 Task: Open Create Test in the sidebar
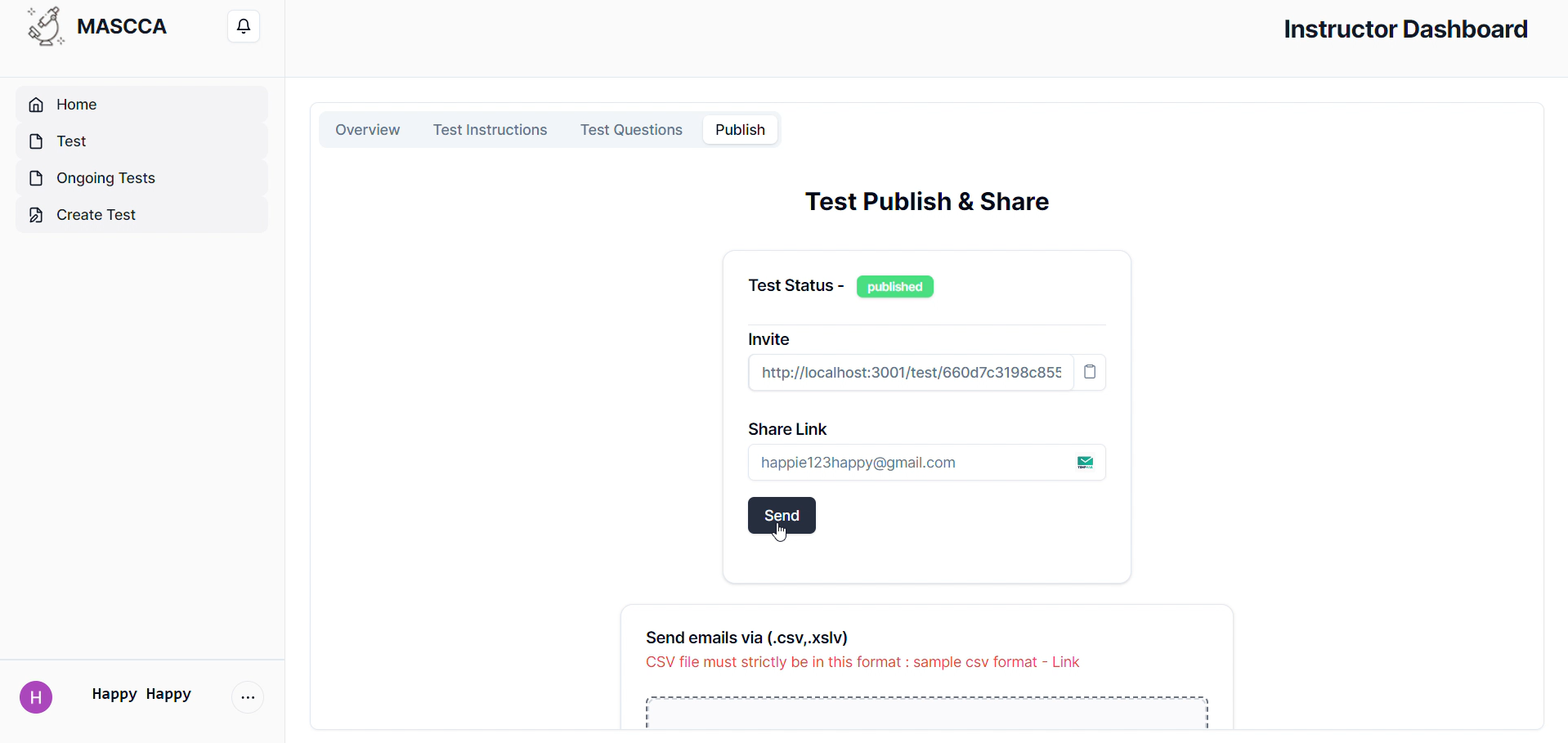pyautogui.click(x=141, y=215)
